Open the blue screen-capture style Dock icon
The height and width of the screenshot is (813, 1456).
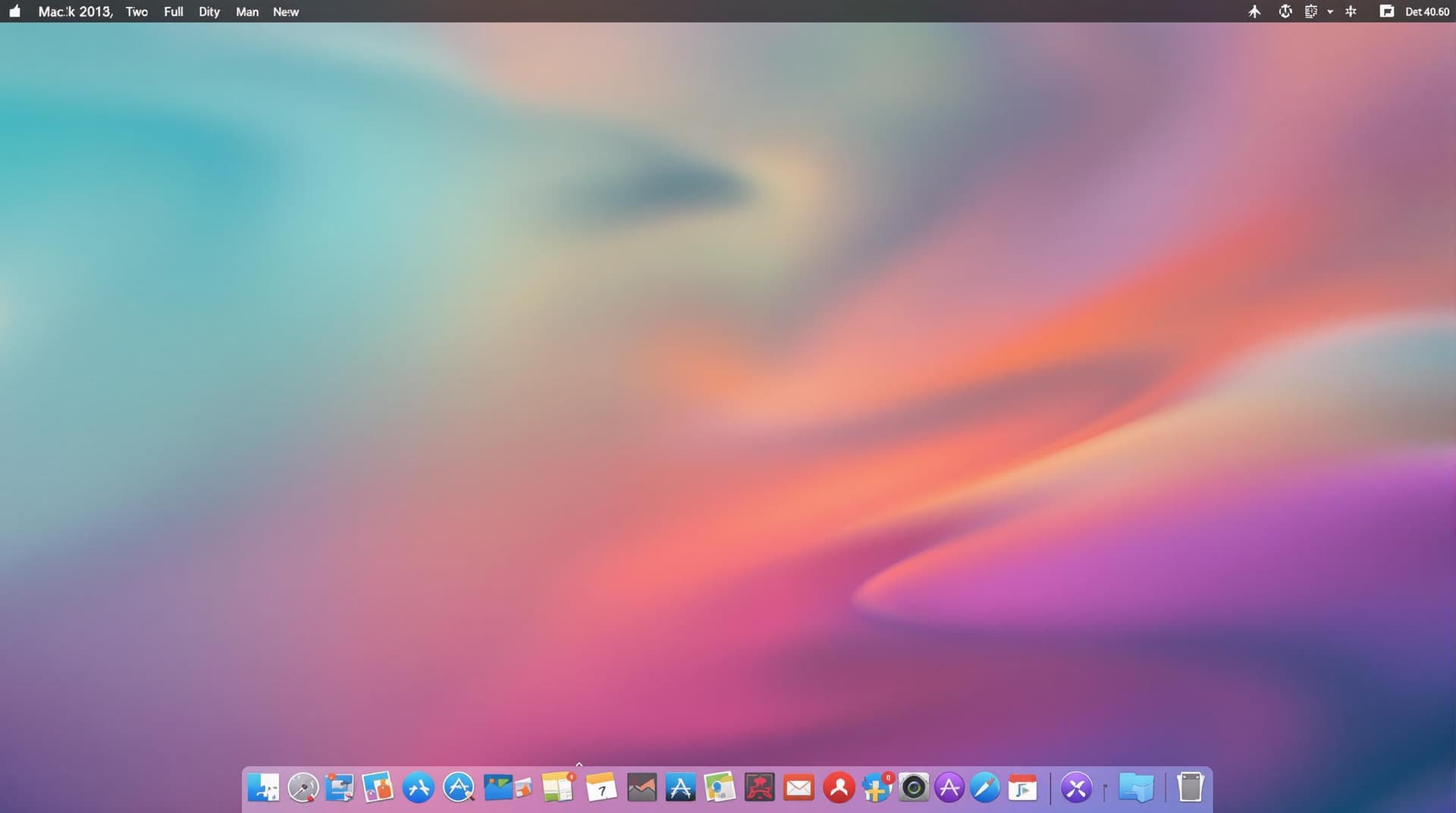coord(340,788)
